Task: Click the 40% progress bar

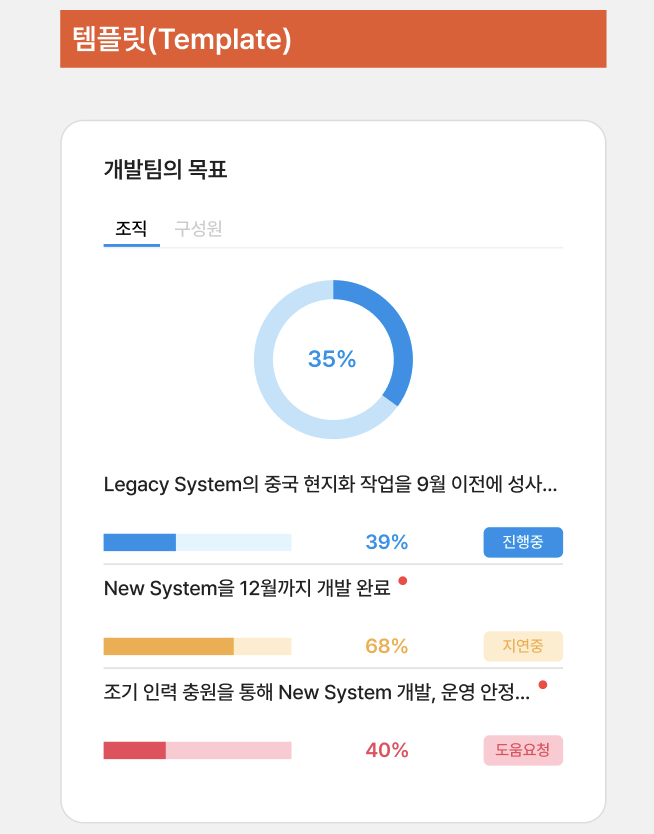Action: point(198,750)
